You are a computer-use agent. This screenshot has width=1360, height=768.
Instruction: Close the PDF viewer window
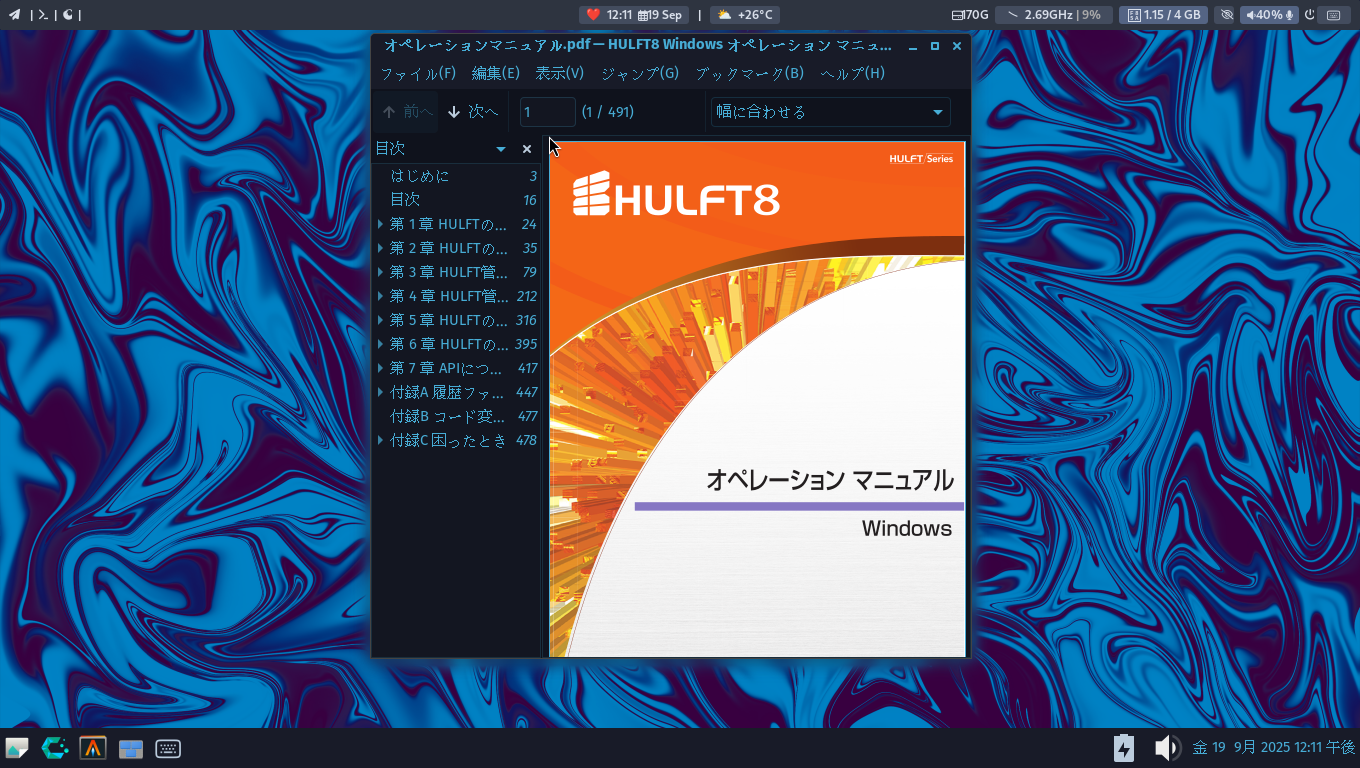pos(957,46)
